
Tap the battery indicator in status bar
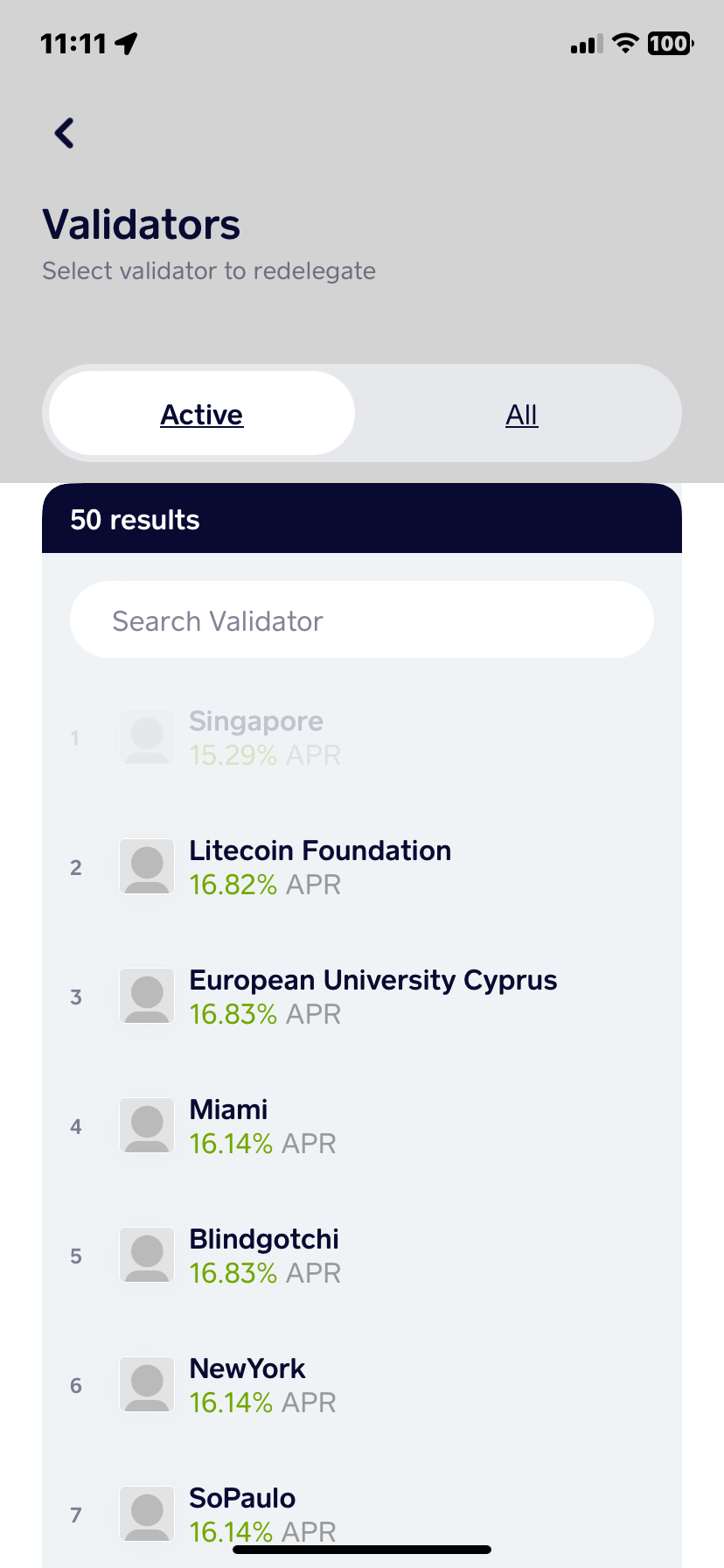[671, 43]
